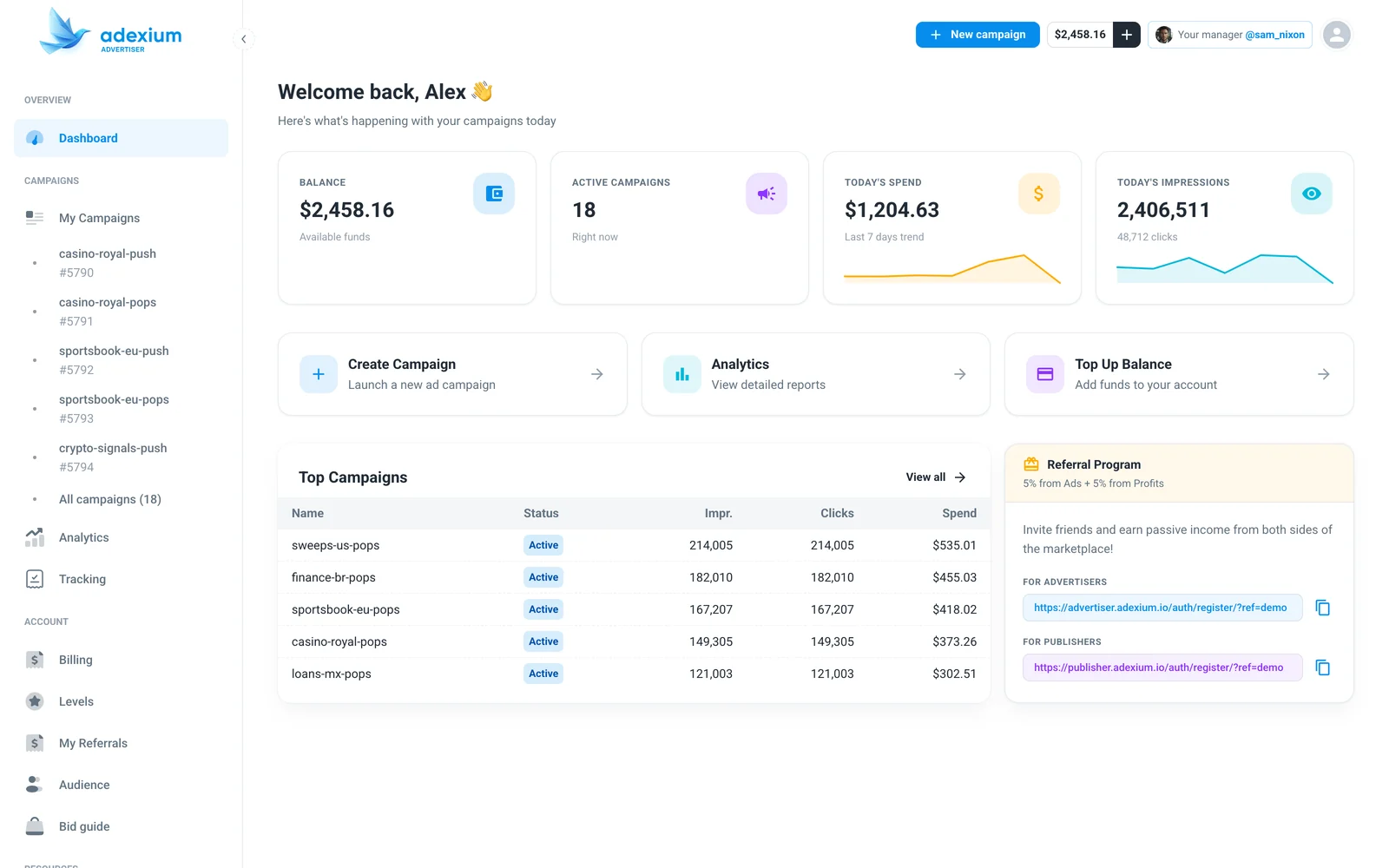Copy the publisher referral link

pyautogui.click(x=1323, y=667)
